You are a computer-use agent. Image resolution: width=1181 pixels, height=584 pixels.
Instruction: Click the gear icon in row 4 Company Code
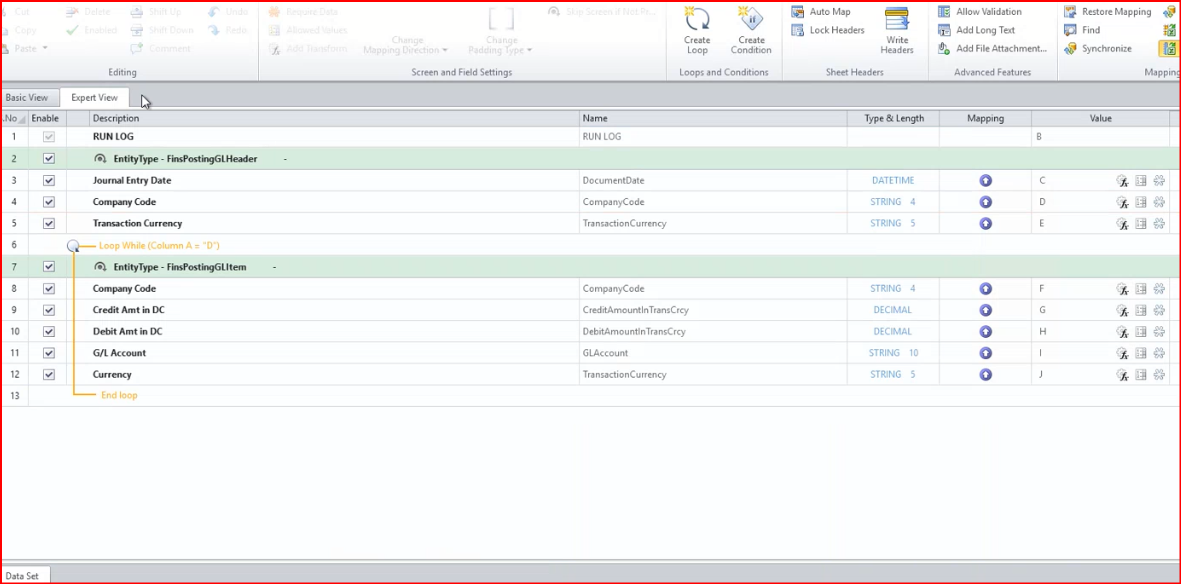coord(1159,202)
